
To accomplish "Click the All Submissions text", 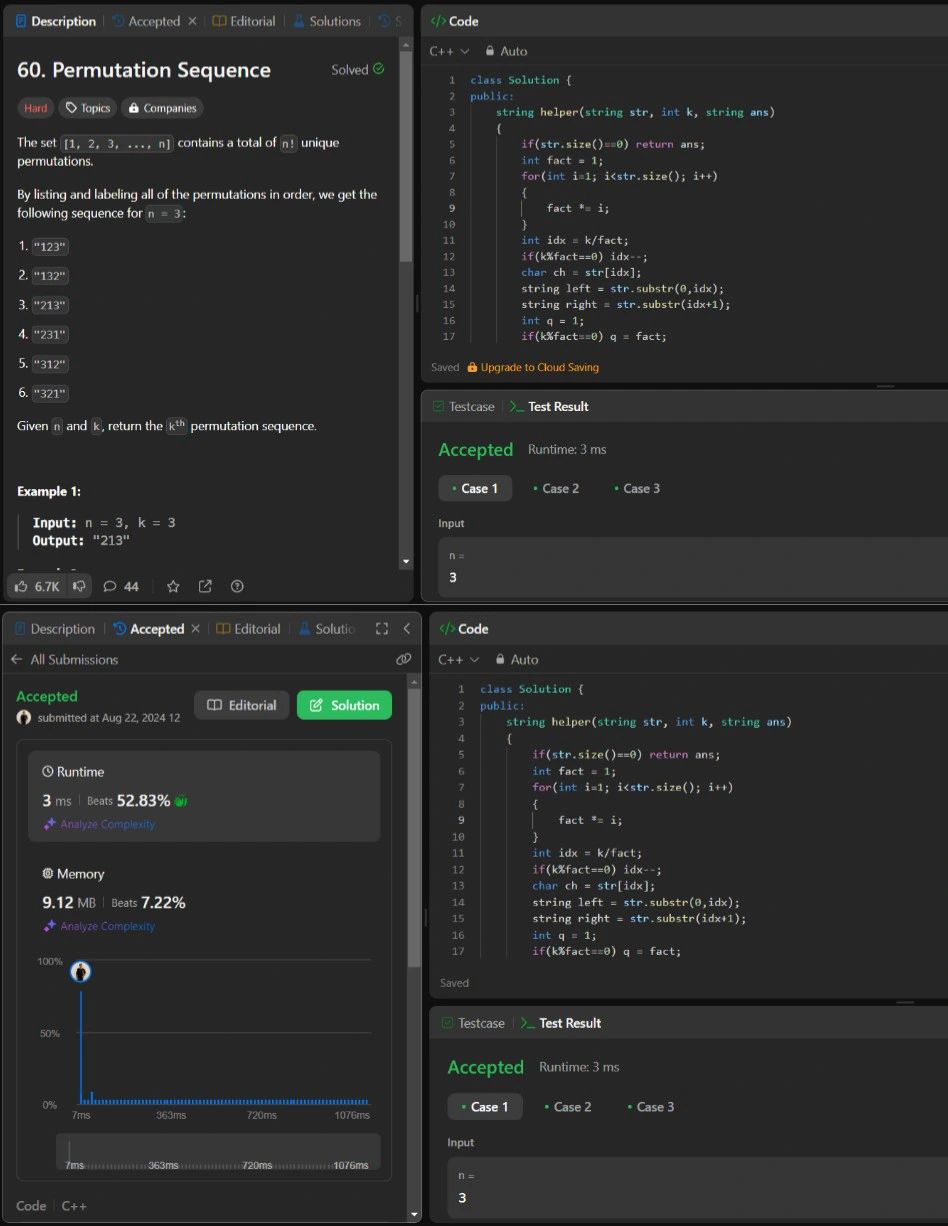I will pos(74,659).
